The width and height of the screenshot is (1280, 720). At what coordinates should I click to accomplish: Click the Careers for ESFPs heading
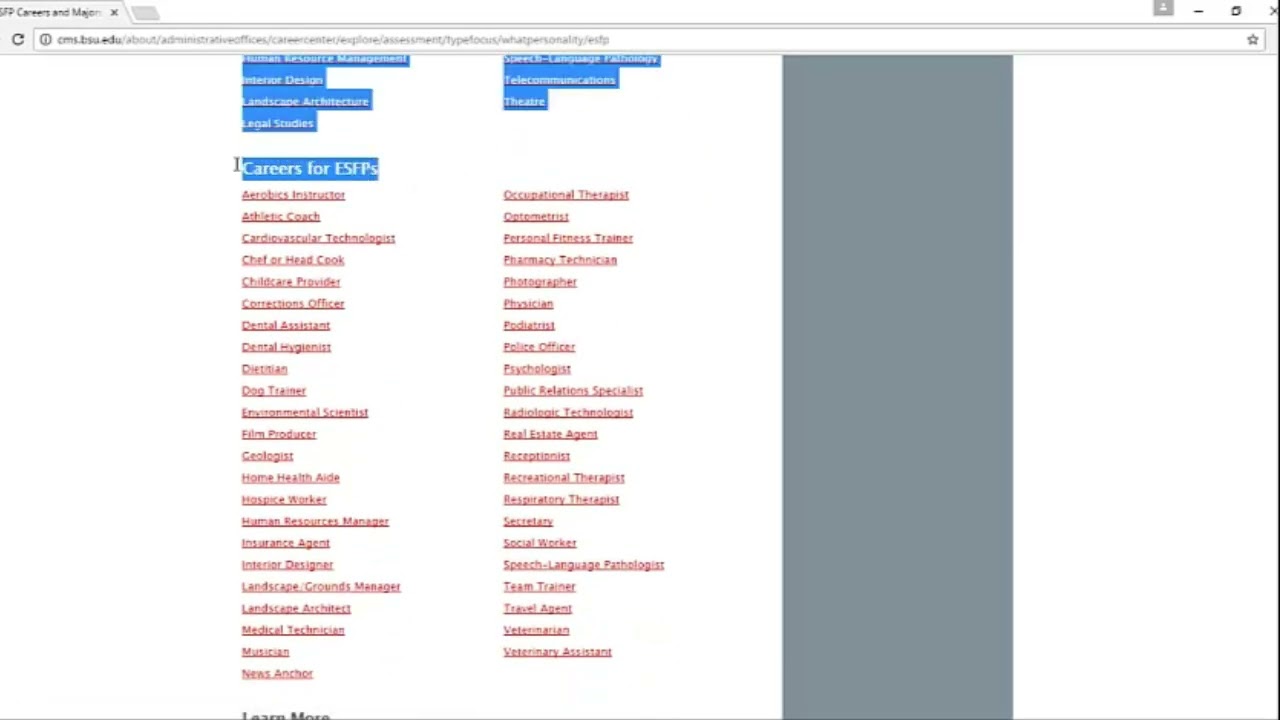click(x=309, y=168)
